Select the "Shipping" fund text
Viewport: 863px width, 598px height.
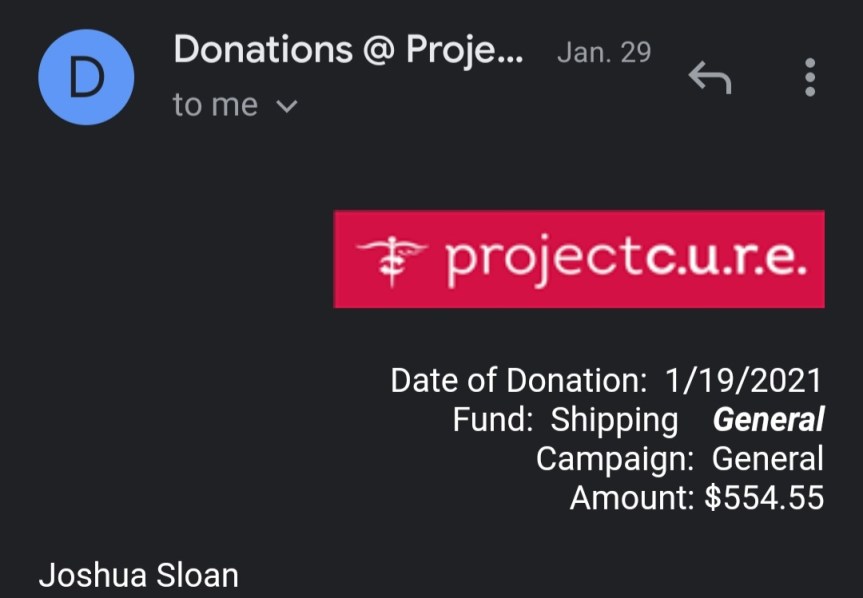pyautogui.click(x=614, y=420)
